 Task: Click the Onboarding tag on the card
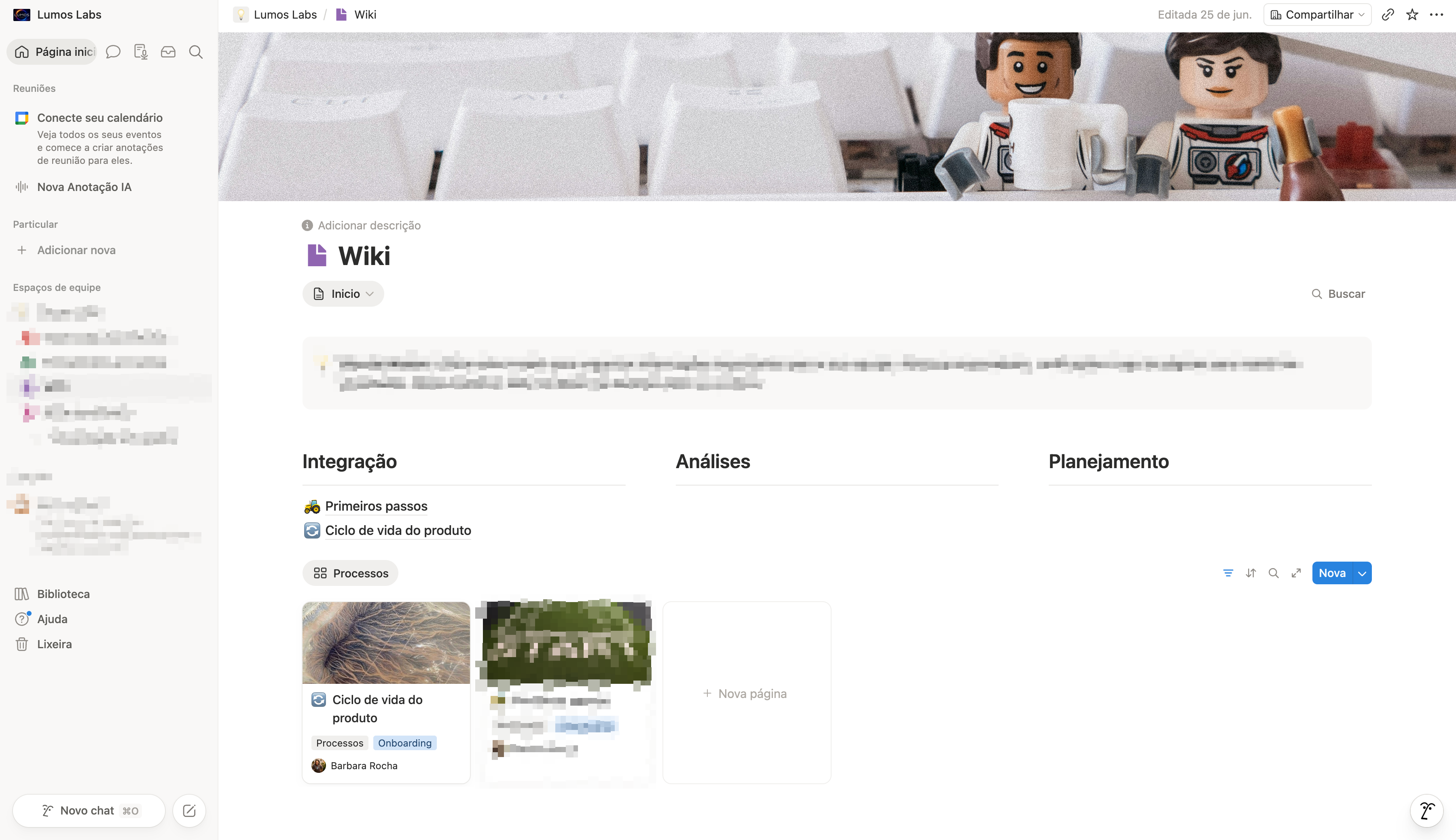pos(405,743)
